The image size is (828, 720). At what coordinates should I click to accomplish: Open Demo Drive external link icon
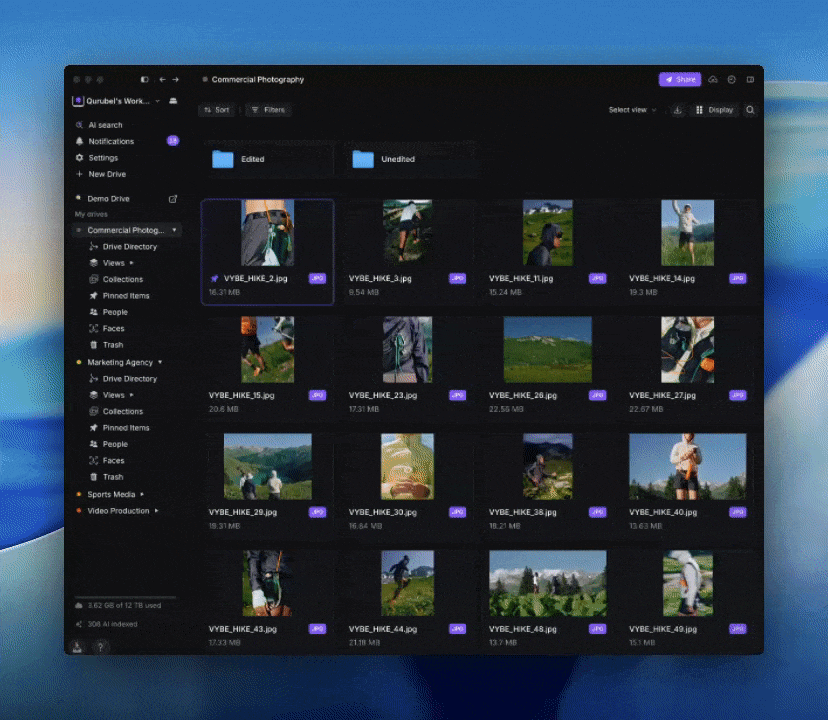(173, 199)
